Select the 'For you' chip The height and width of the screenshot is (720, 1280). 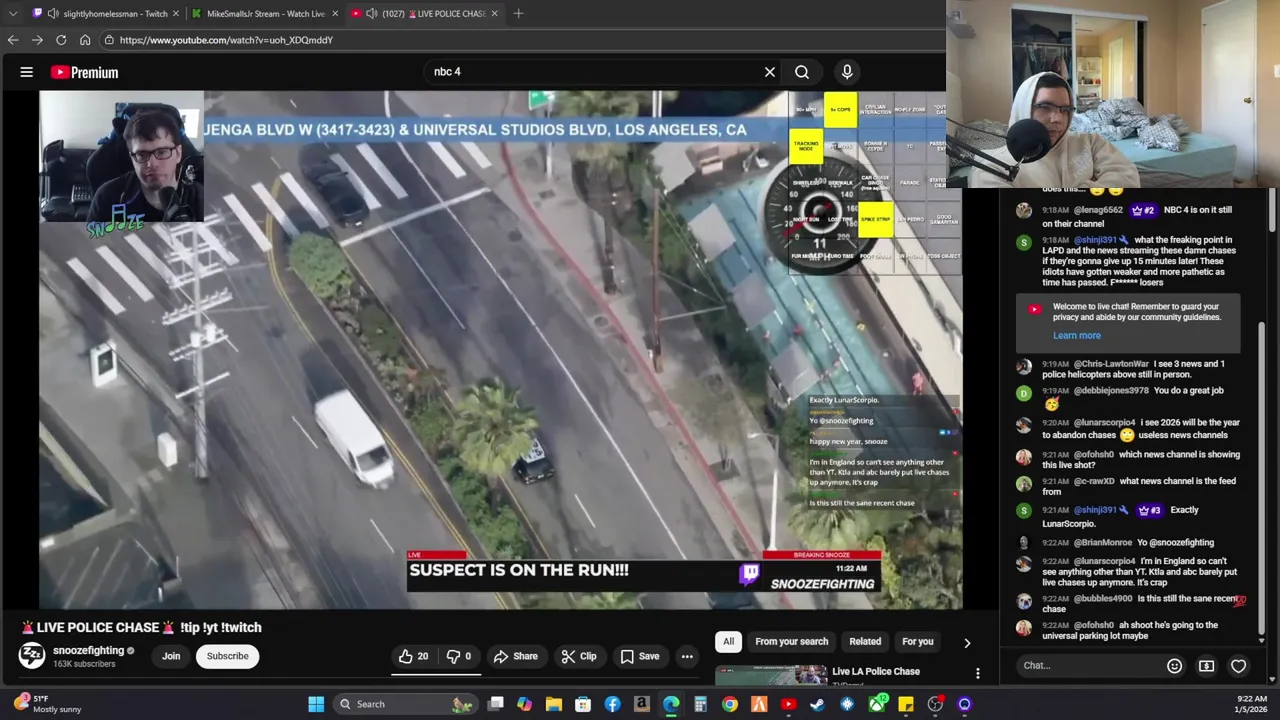[x=917, y=642]
